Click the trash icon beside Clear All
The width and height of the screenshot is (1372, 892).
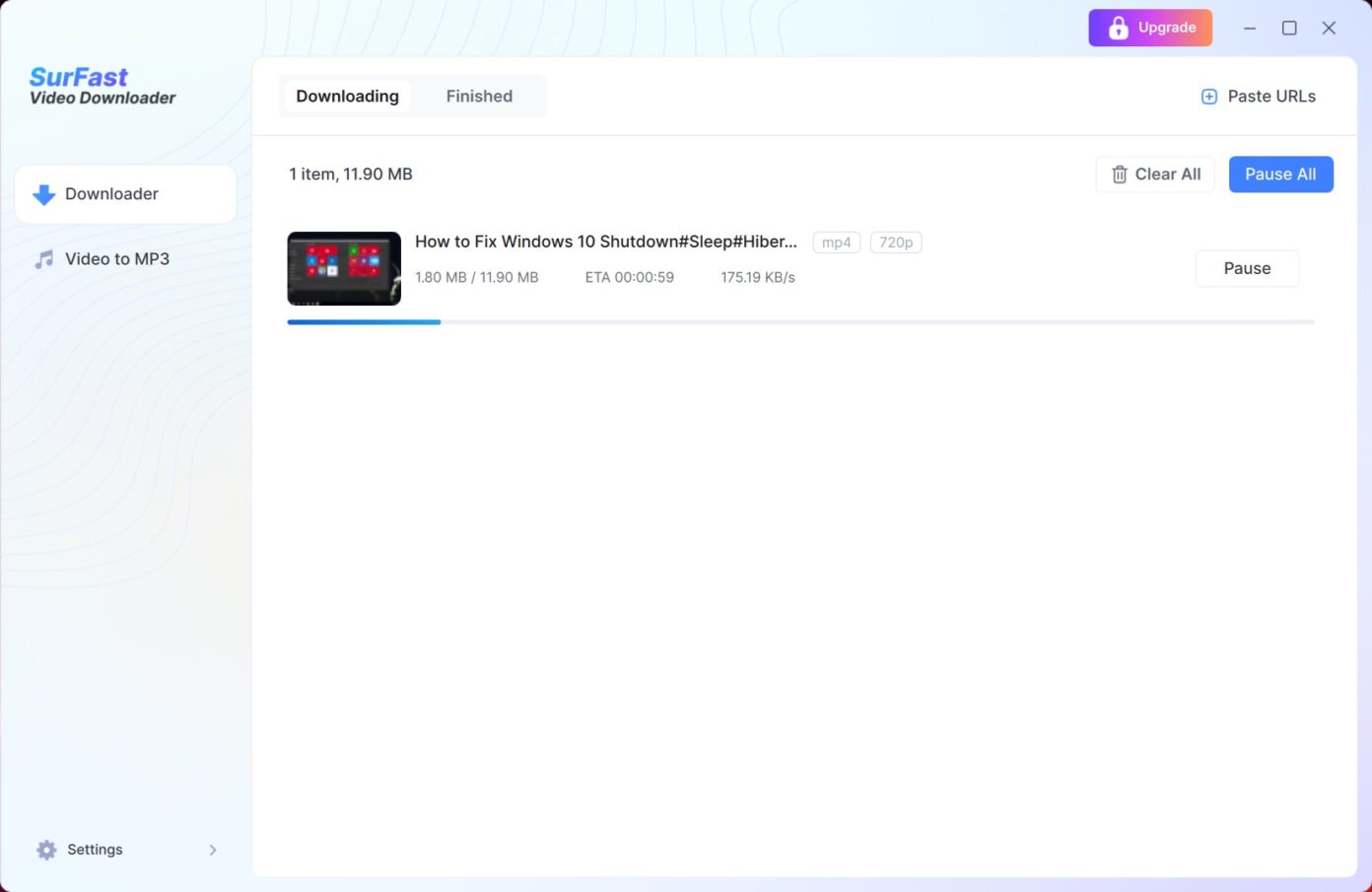click(x=1120, y=173)
